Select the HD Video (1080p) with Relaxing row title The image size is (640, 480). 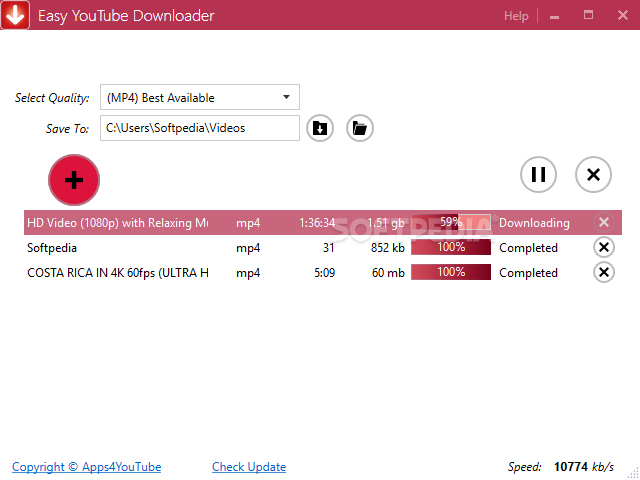(118, 223)
